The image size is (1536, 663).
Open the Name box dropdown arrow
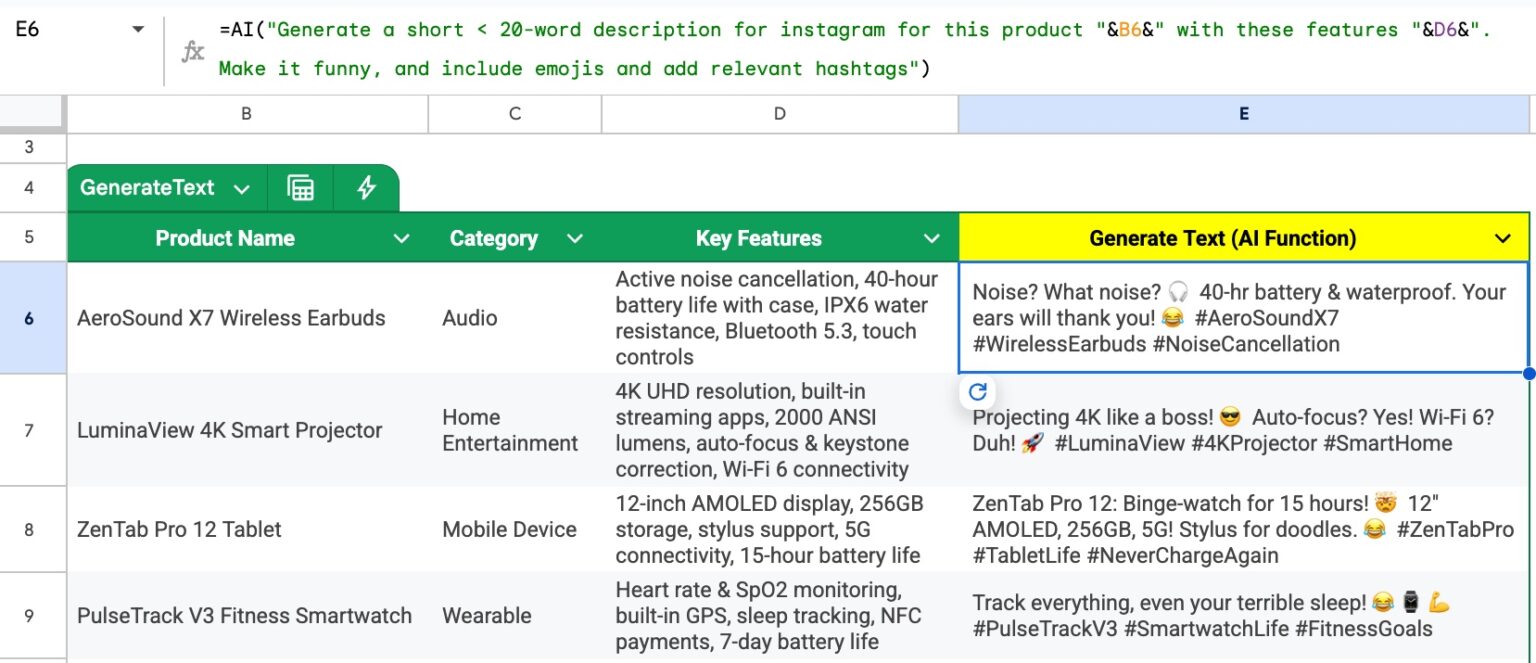[138, 30]
